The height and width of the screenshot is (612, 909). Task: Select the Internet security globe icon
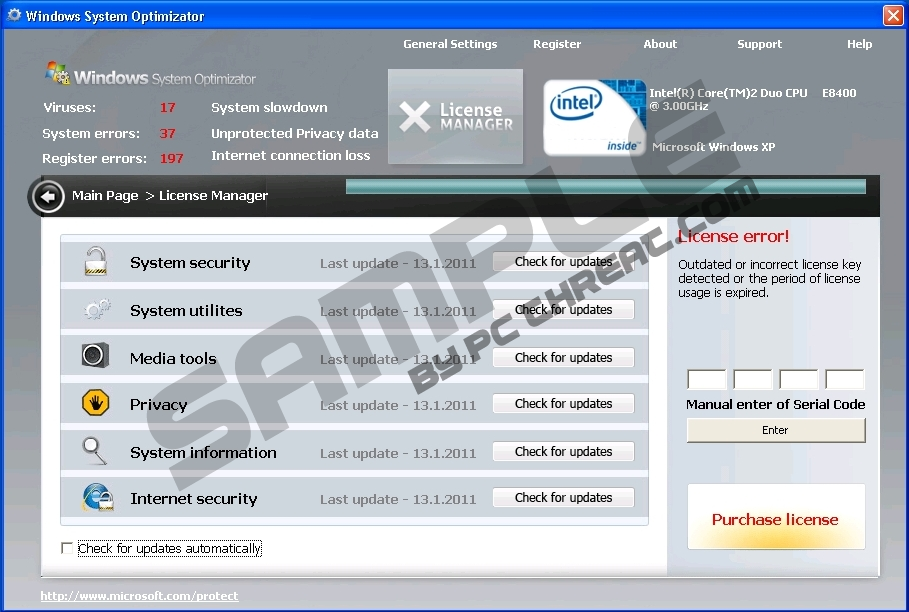tap(97, 497)
